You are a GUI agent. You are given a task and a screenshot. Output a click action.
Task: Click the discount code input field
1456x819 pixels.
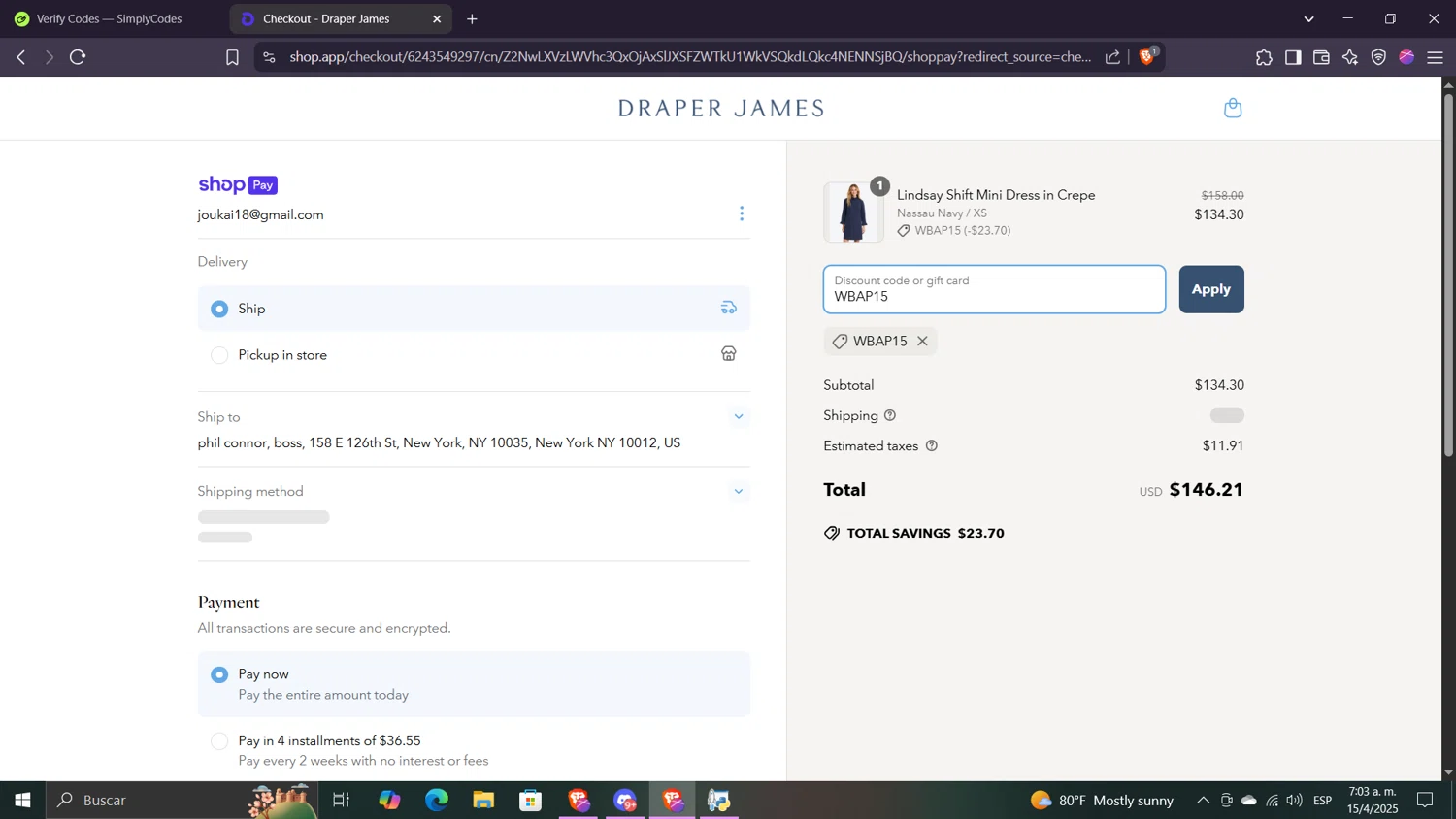(994, 289)
